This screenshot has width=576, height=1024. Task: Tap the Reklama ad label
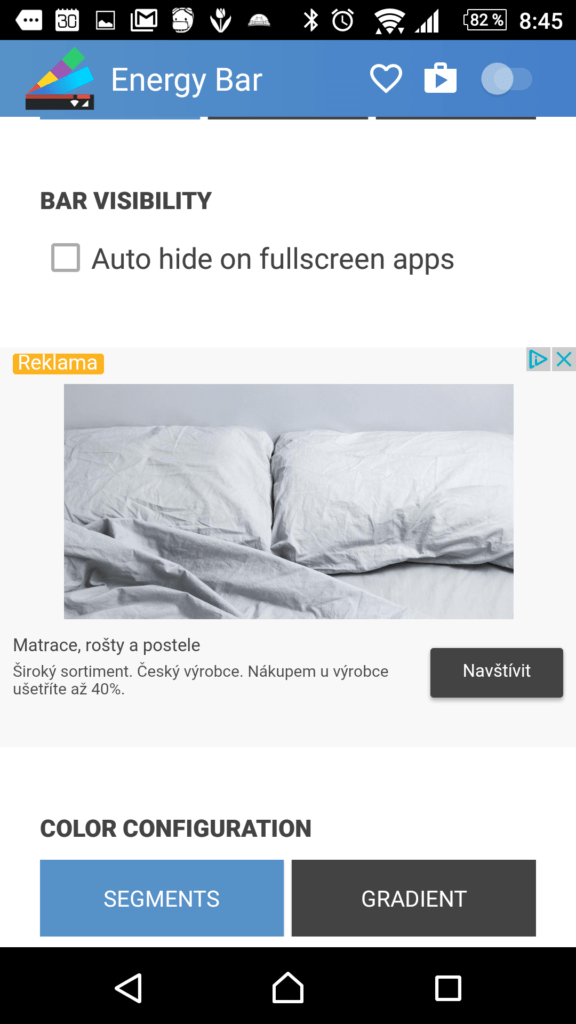pyautogui.click(x=58, y=363)
